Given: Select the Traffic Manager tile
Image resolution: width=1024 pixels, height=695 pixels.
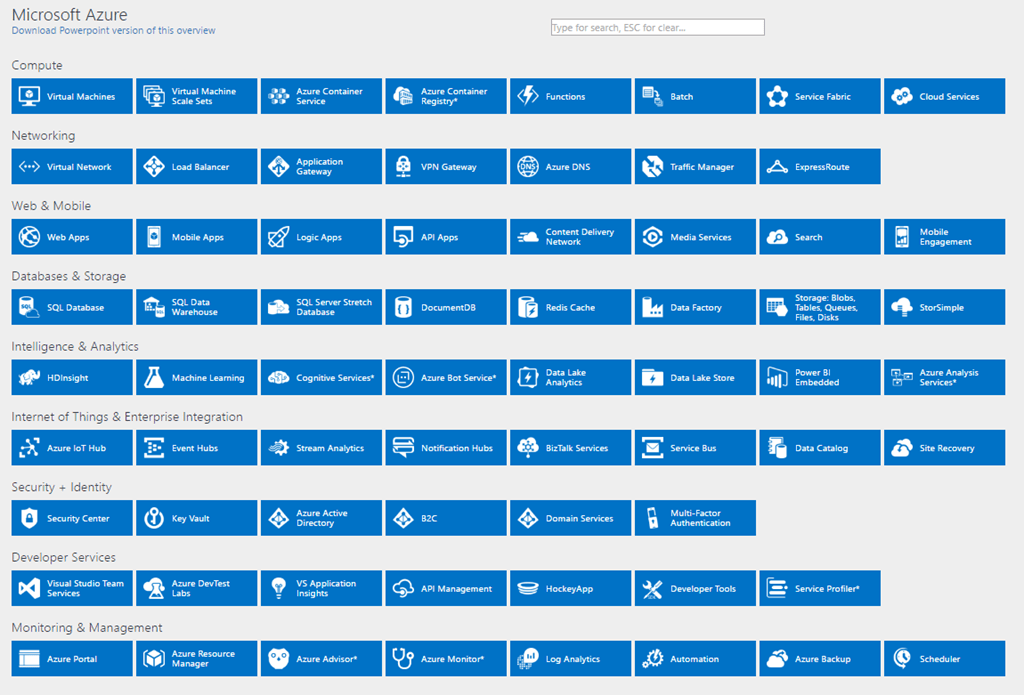Looking at the screenshot, I should point(696,167).
